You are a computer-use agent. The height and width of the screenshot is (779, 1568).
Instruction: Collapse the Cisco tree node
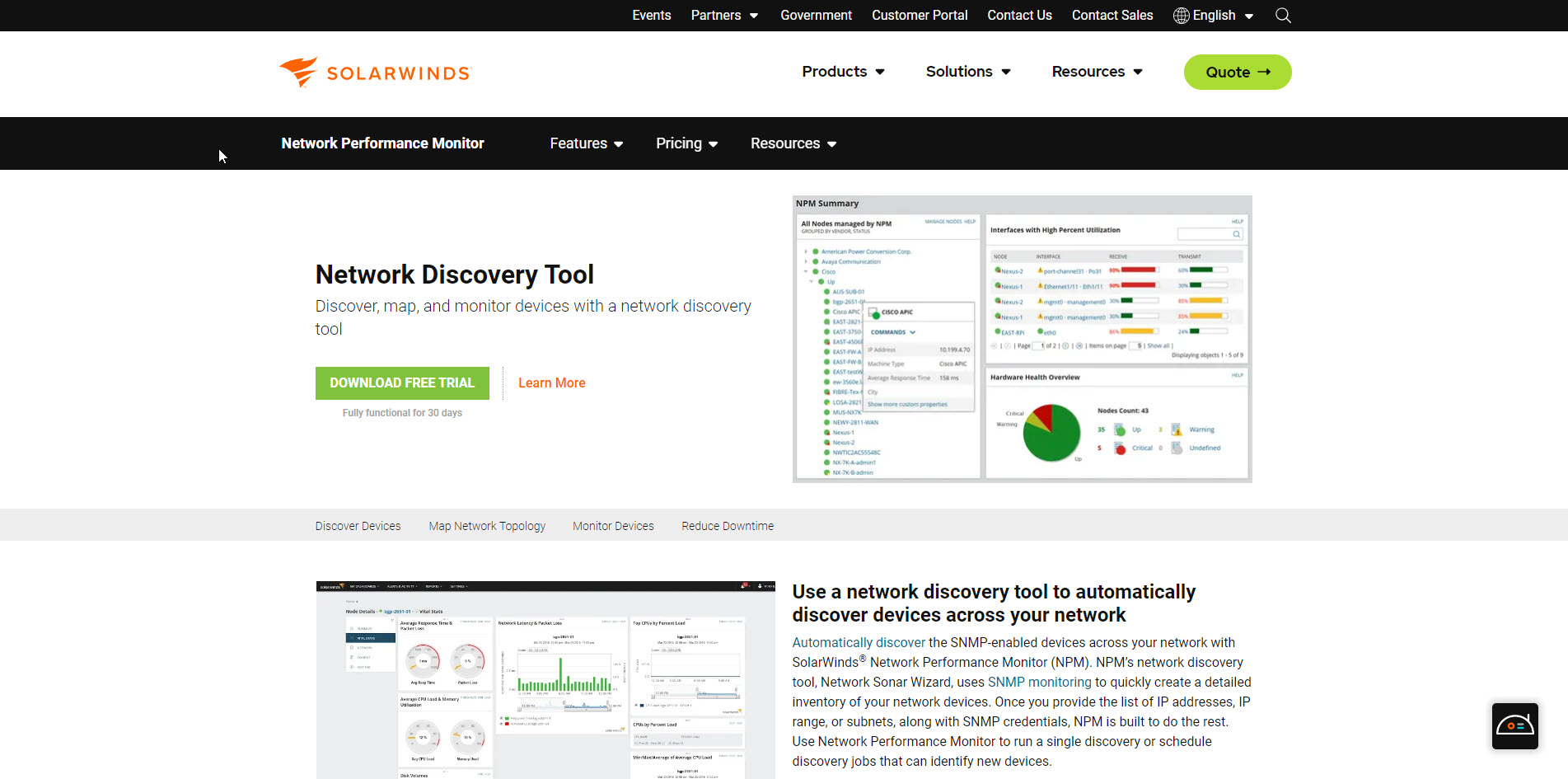pyautogui.click(x=806, y=272)
